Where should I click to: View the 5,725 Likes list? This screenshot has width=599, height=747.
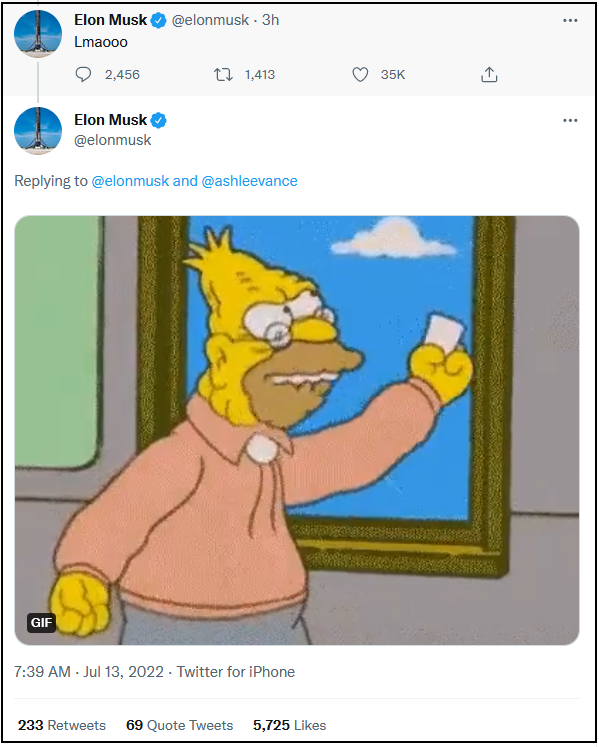(290, 725)
